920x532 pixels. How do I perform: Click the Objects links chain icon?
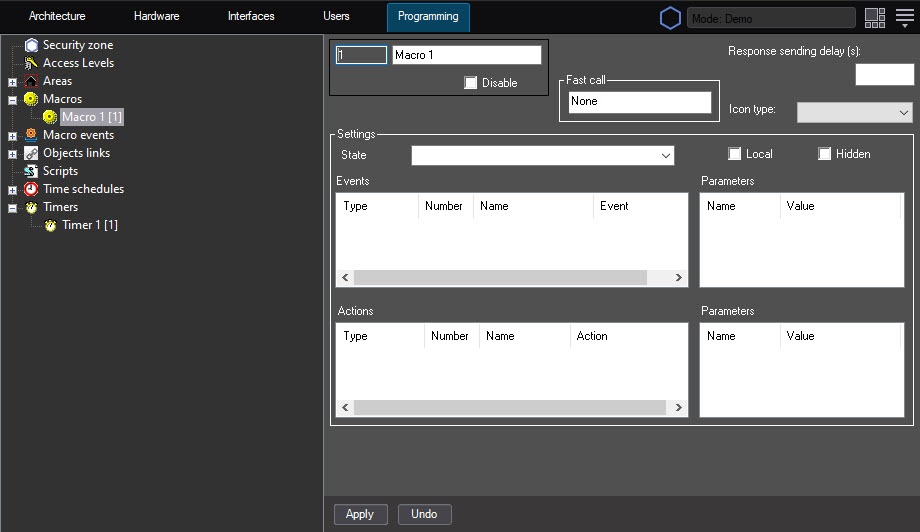pyautogui.click(x=31, y=153)
